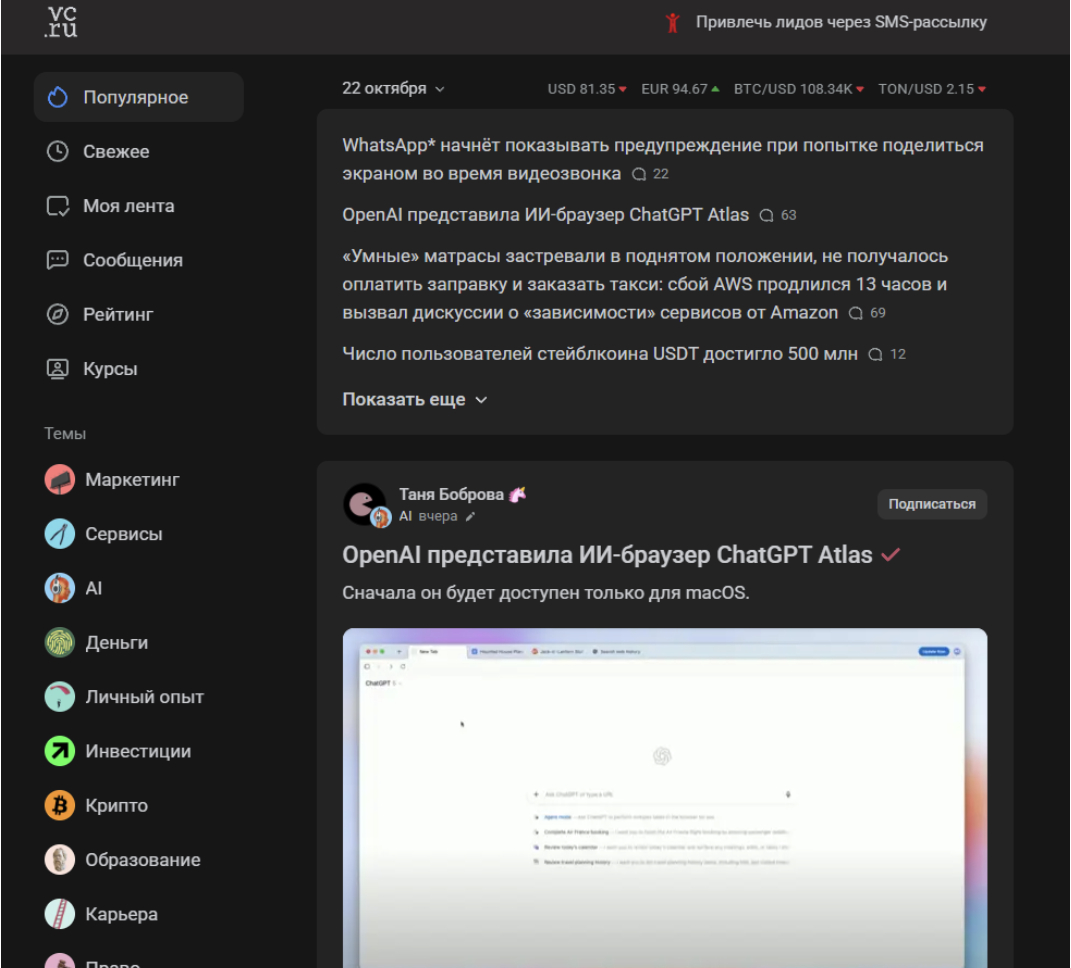Open the Инвестиции topic
Image resolution: width=1071 pixels, height=968 pixels.
coord(138,751)
